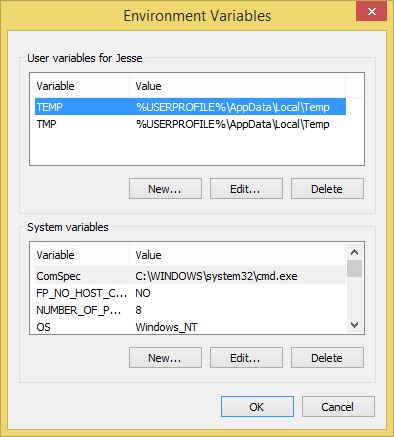Select the OS system variable row
This screenshot has width=394, height=437.
[190, 327]
